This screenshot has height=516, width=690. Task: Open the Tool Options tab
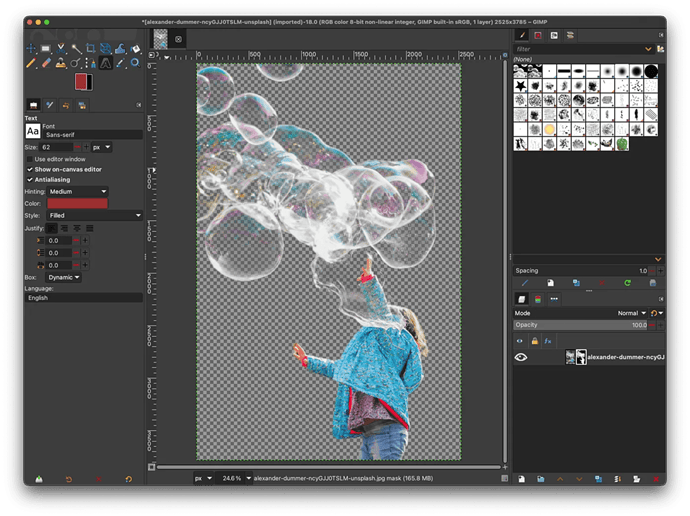[x=33, y=105]
